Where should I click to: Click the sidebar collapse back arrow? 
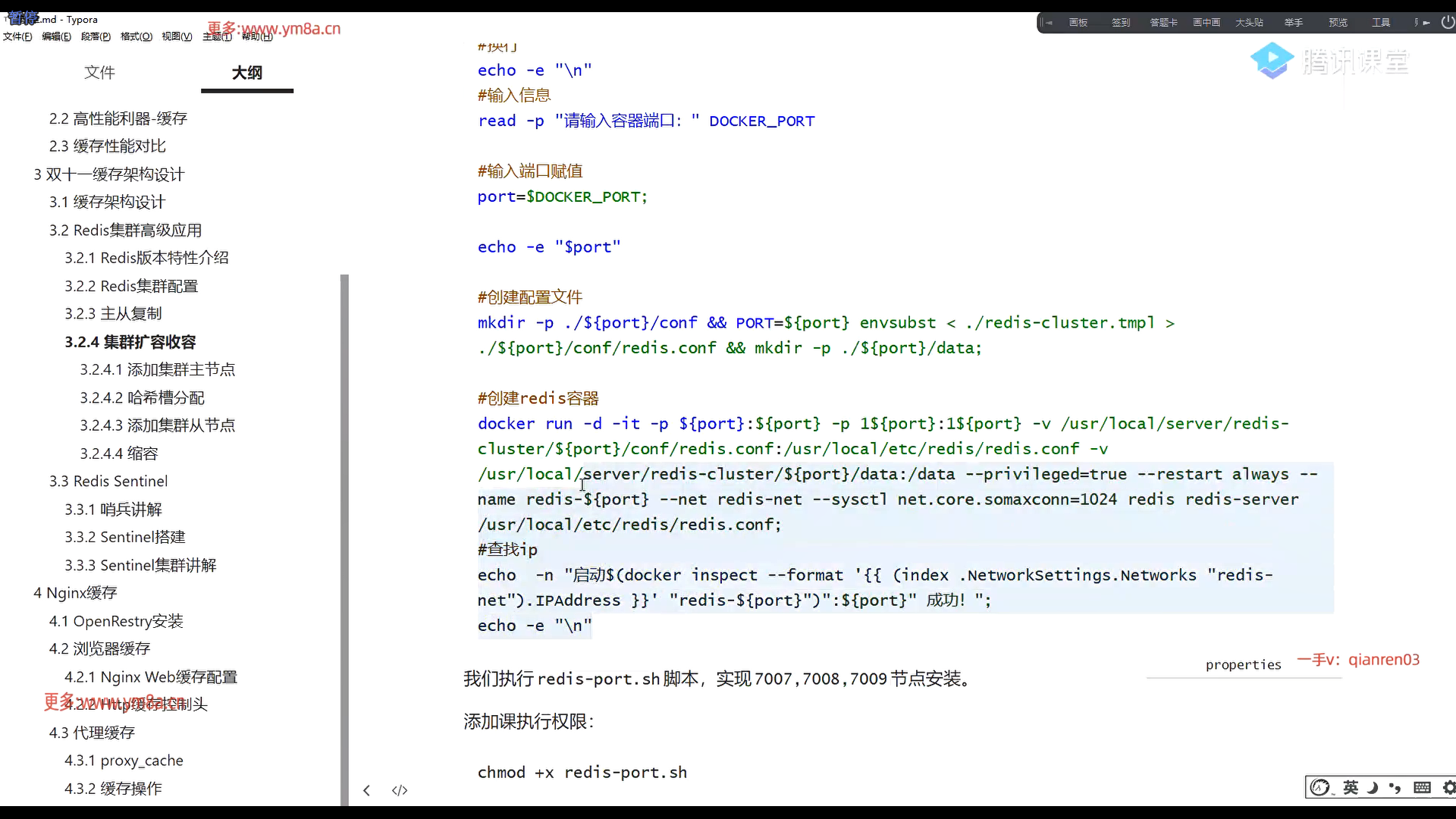[x=366, y=790]
